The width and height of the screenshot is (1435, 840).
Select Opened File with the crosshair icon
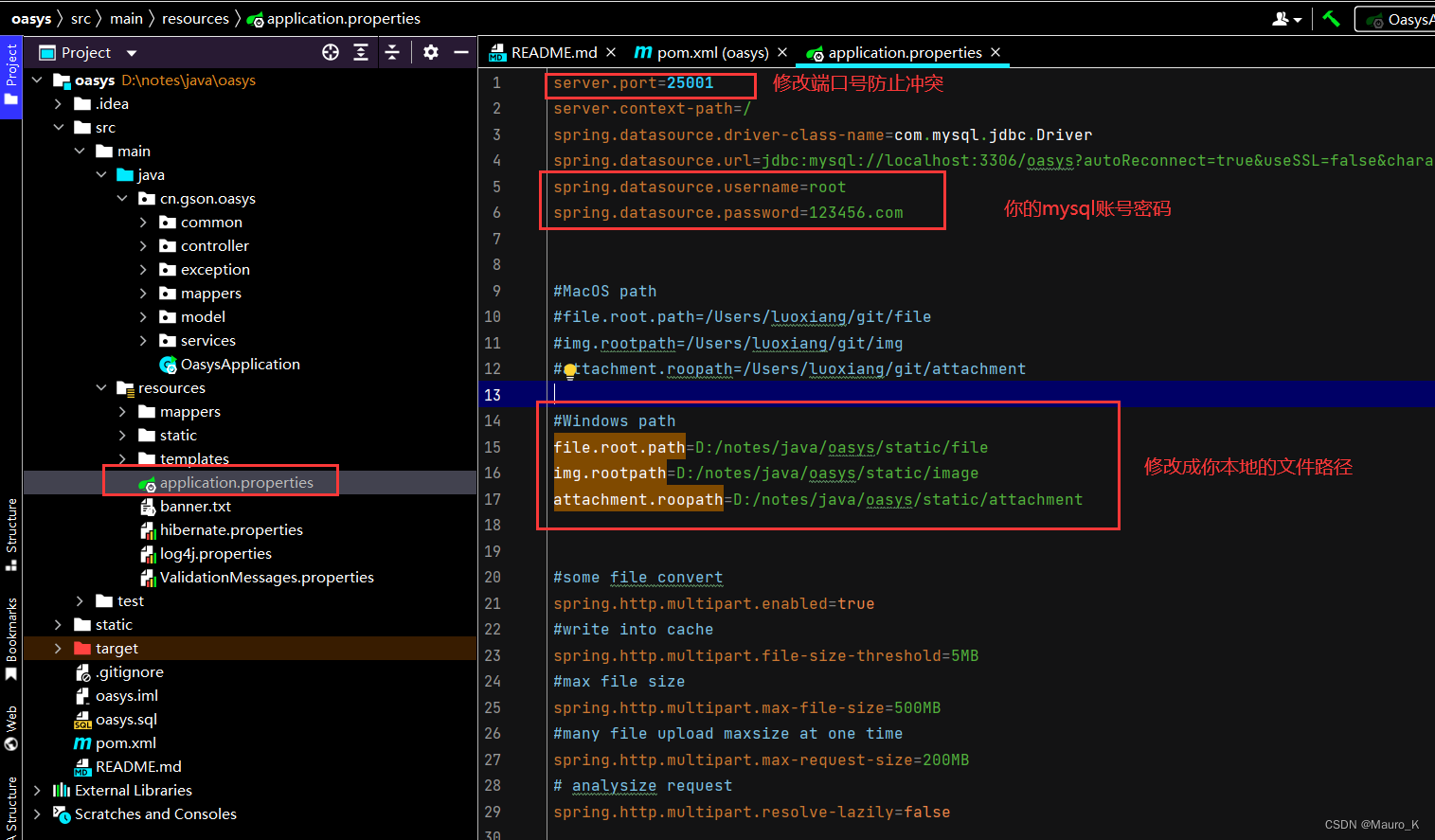coord(330,52)
